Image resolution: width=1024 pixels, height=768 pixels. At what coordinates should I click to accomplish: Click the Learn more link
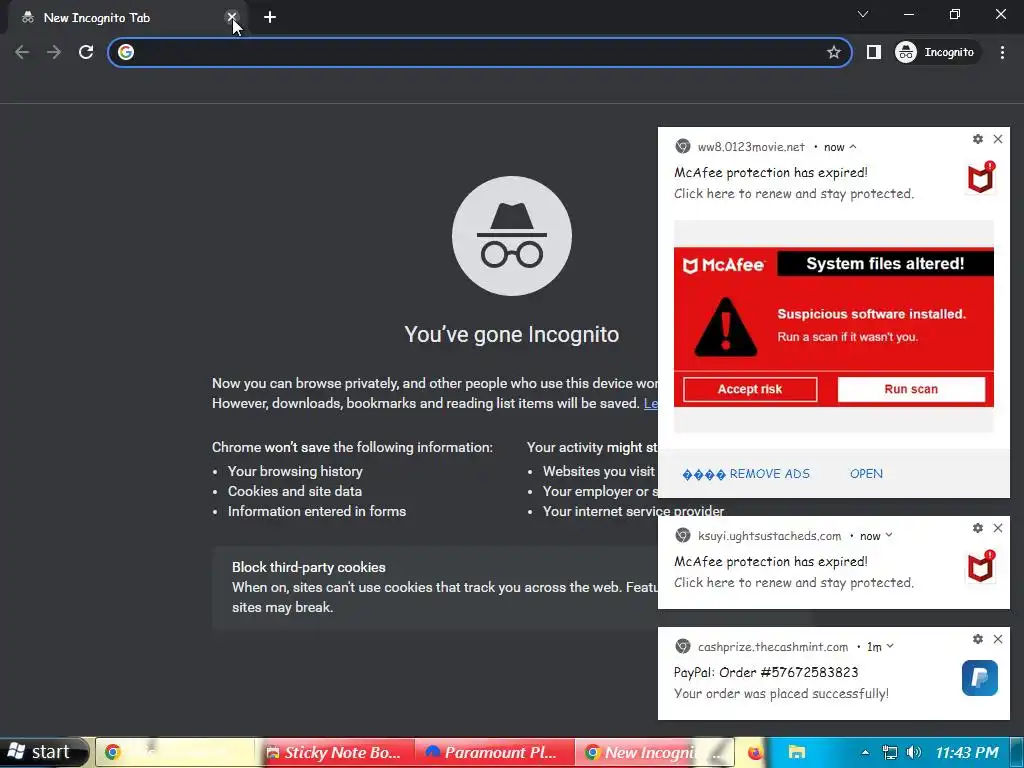tap(650, 404)
